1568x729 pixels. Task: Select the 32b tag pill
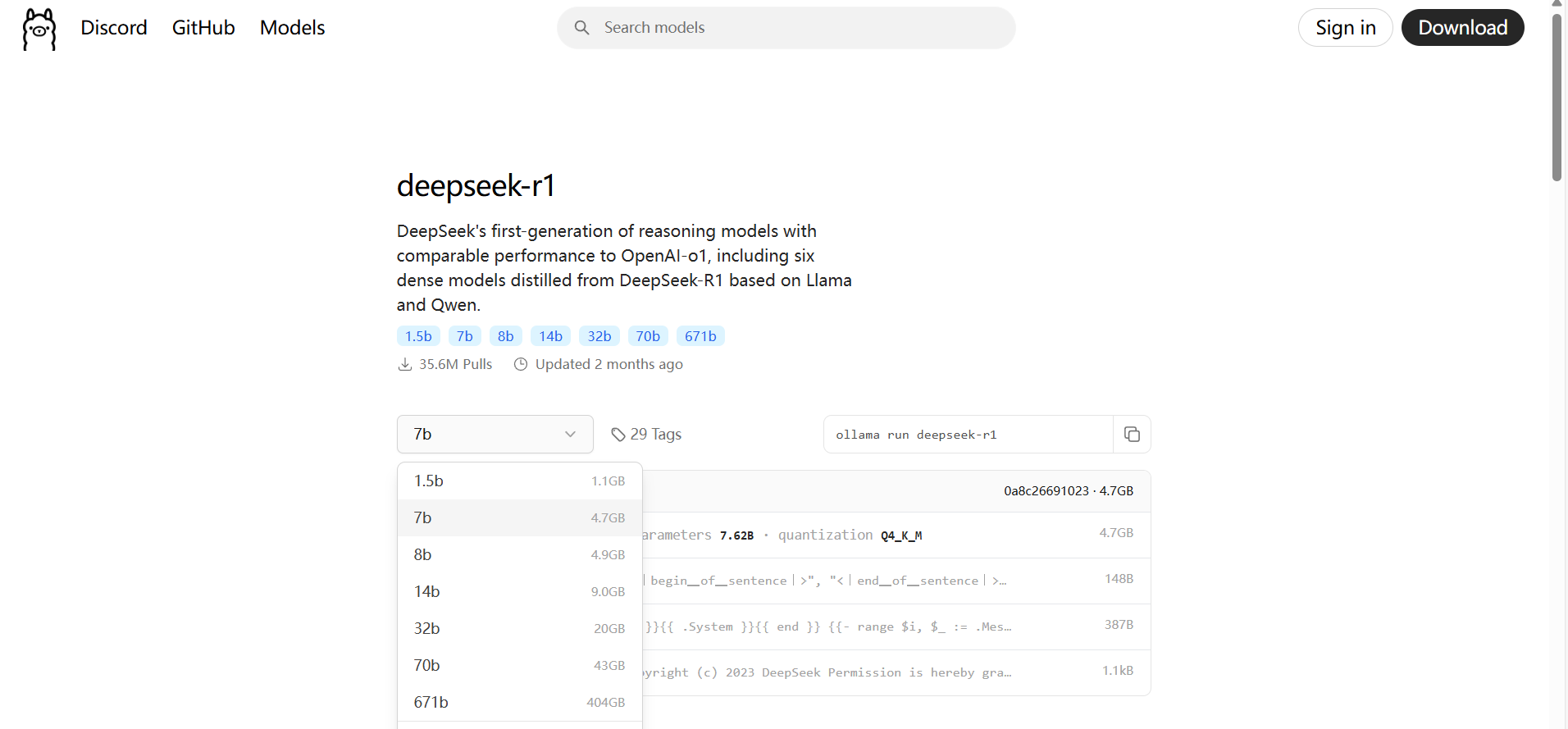(x=599, y=335)
